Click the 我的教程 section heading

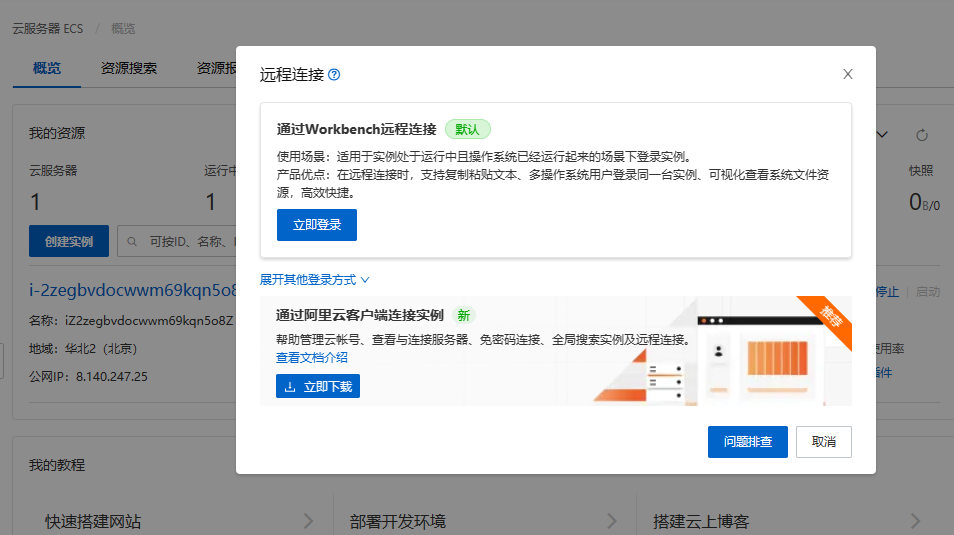pos(57,466)
